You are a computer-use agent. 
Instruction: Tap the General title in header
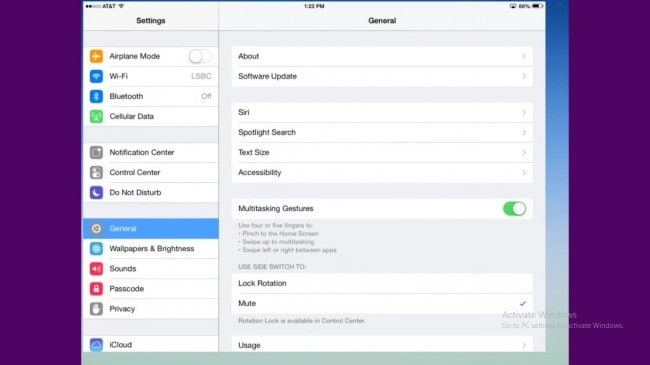pyautogui.click(x=382, y=20)
